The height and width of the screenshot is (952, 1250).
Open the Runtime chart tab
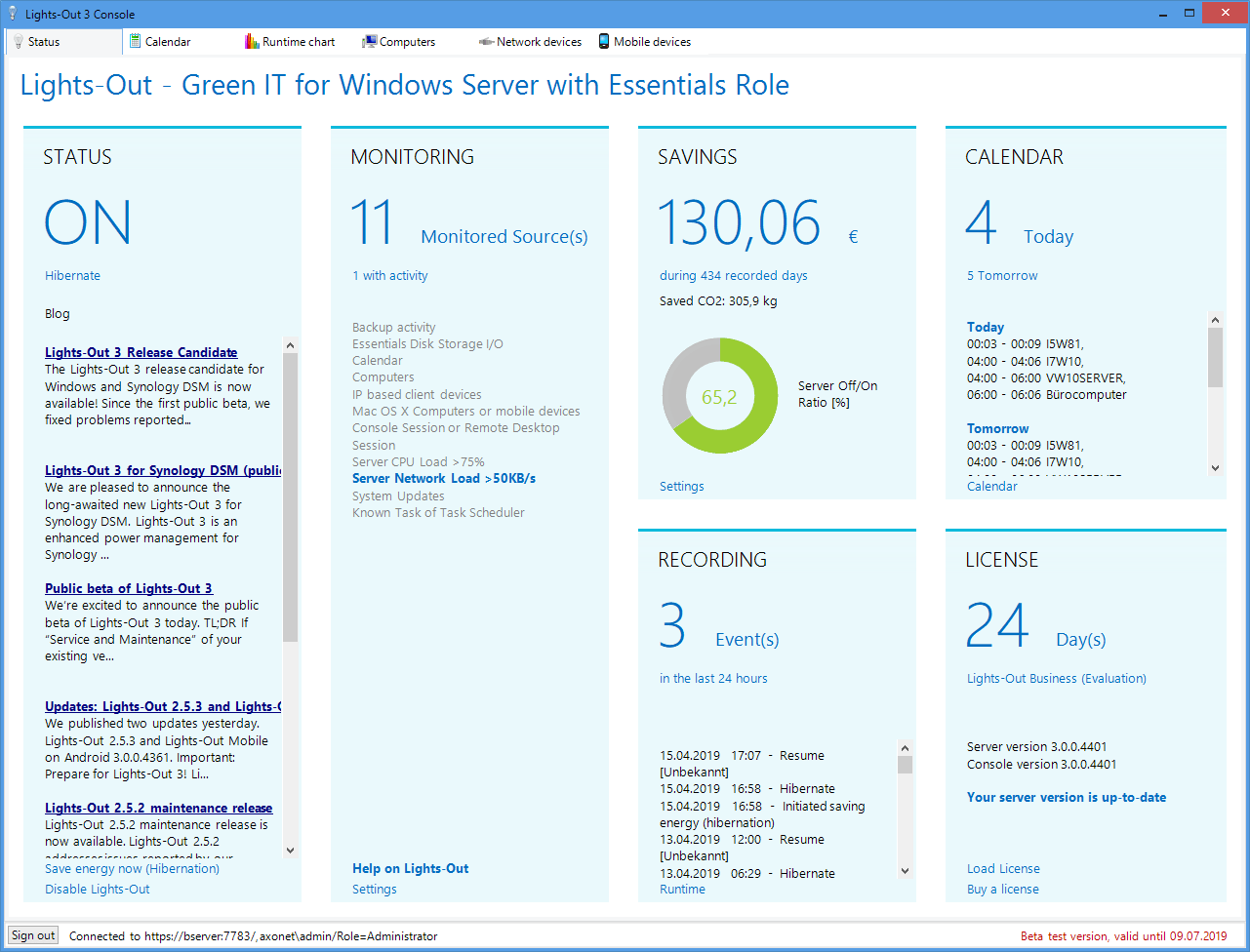[299, 42]
